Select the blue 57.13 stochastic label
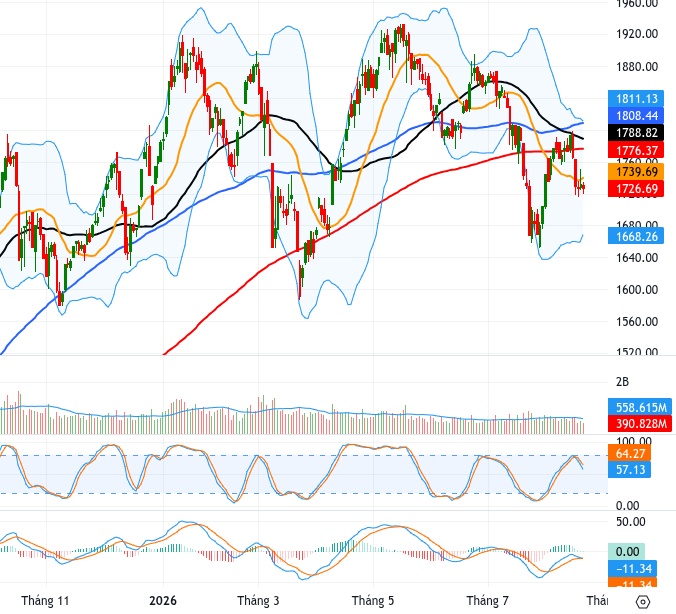 pyautogui.click(x=629, y=470)
